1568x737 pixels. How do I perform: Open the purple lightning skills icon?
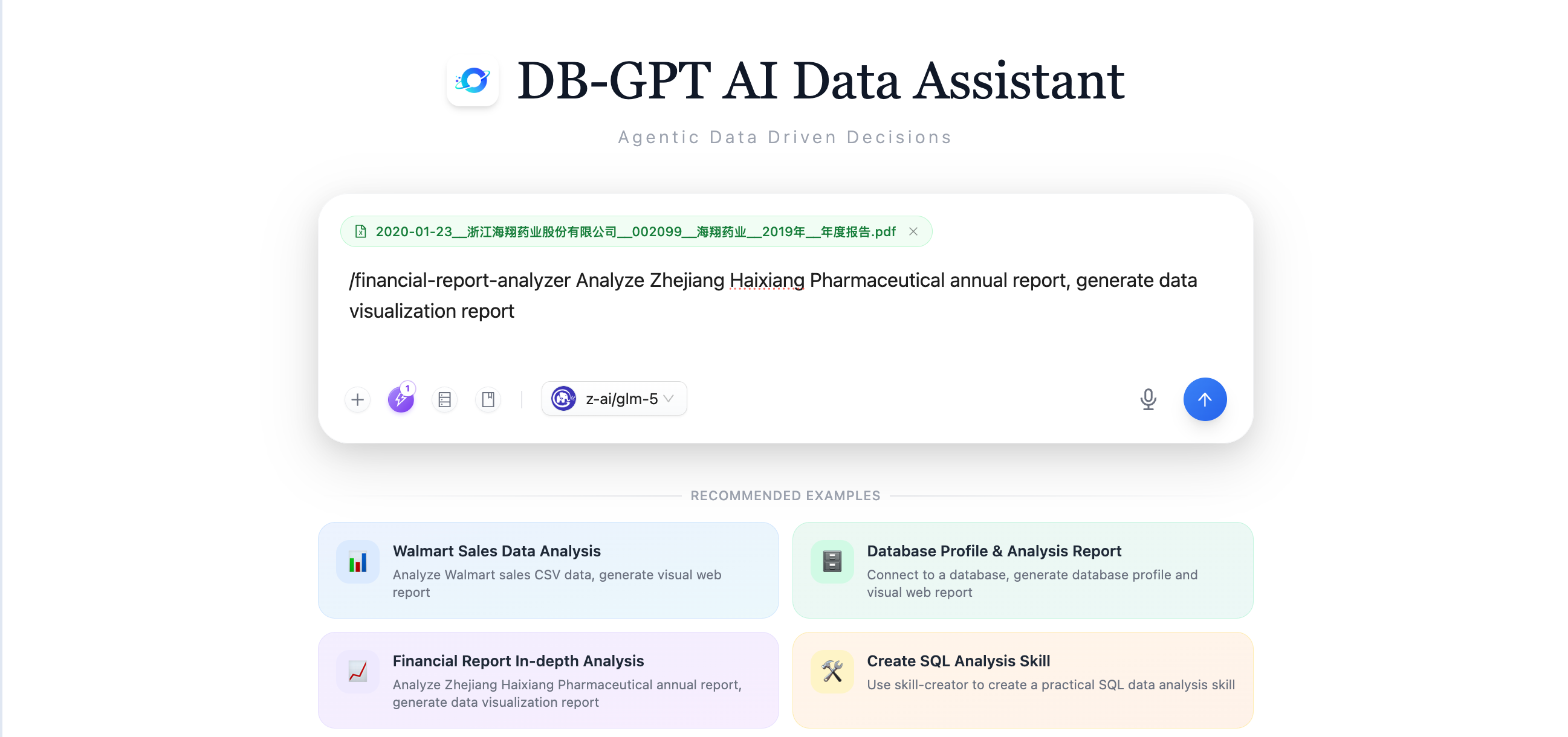[401, 399]
